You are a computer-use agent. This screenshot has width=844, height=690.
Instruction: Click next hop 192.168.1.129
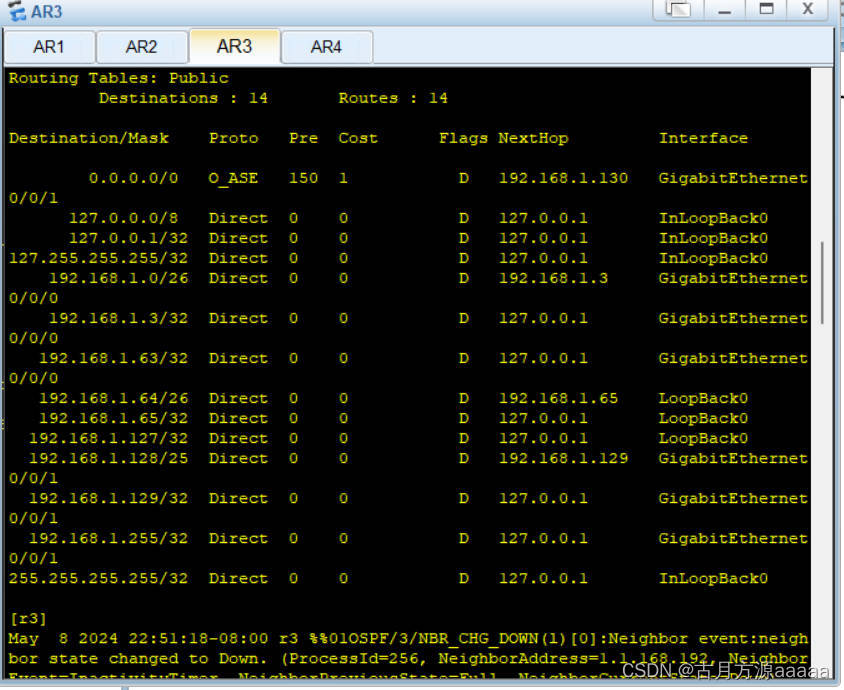coord(563,458)
